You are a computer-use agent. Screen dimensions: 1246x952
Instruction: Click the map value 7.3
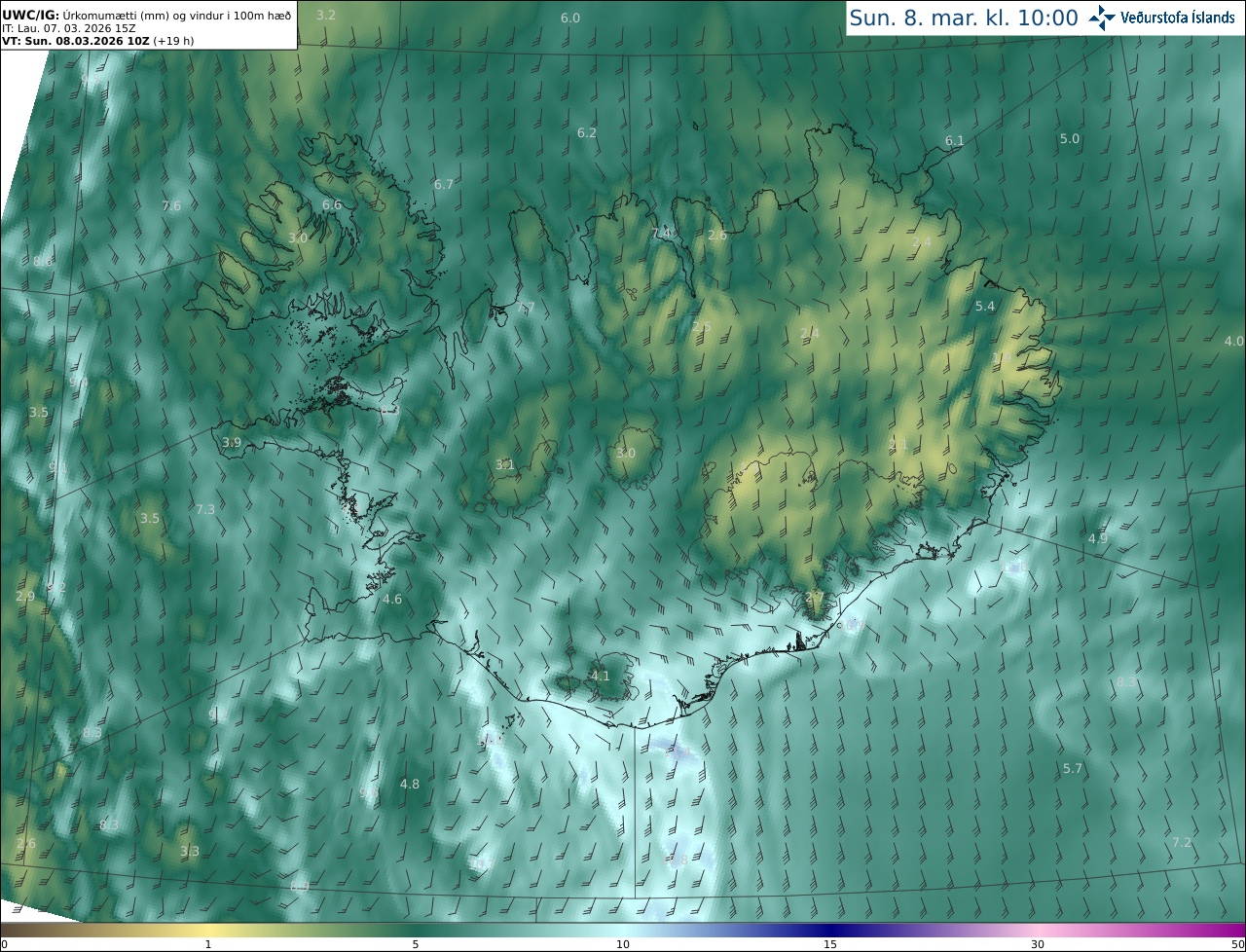pyautogui.click(x=204, y=509)
